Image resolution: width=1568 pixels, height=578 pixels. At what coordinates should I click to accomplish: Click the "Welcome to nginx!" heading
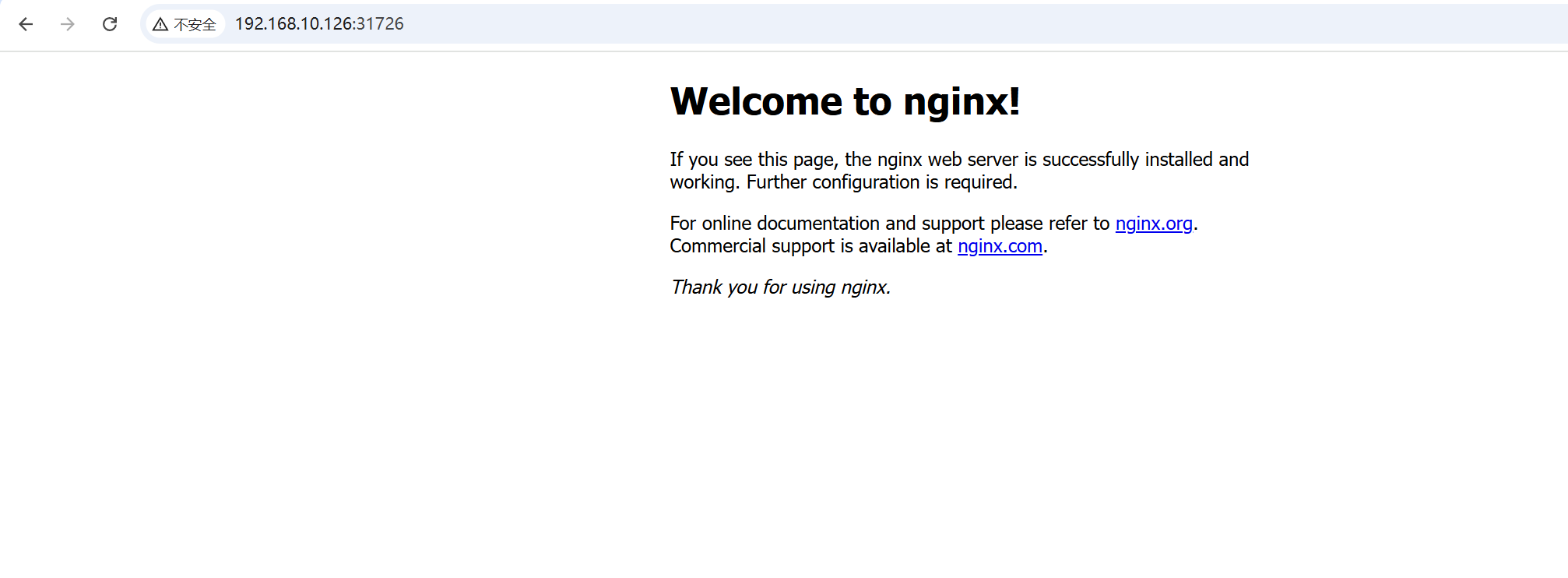pyautogui.click(x=846, y=101)
